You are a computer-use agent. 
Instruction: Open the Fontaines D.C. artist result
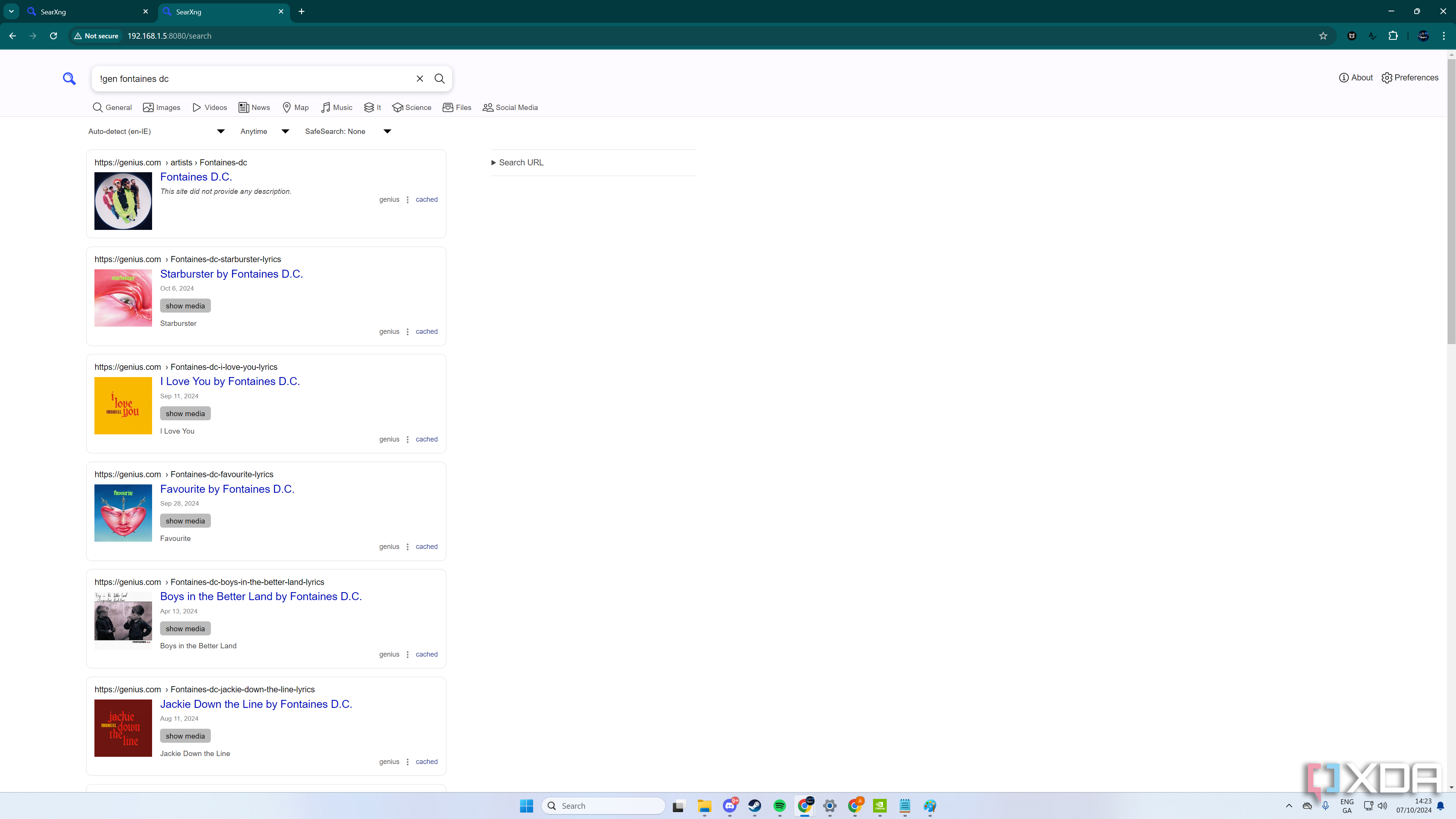pos(196,177)
